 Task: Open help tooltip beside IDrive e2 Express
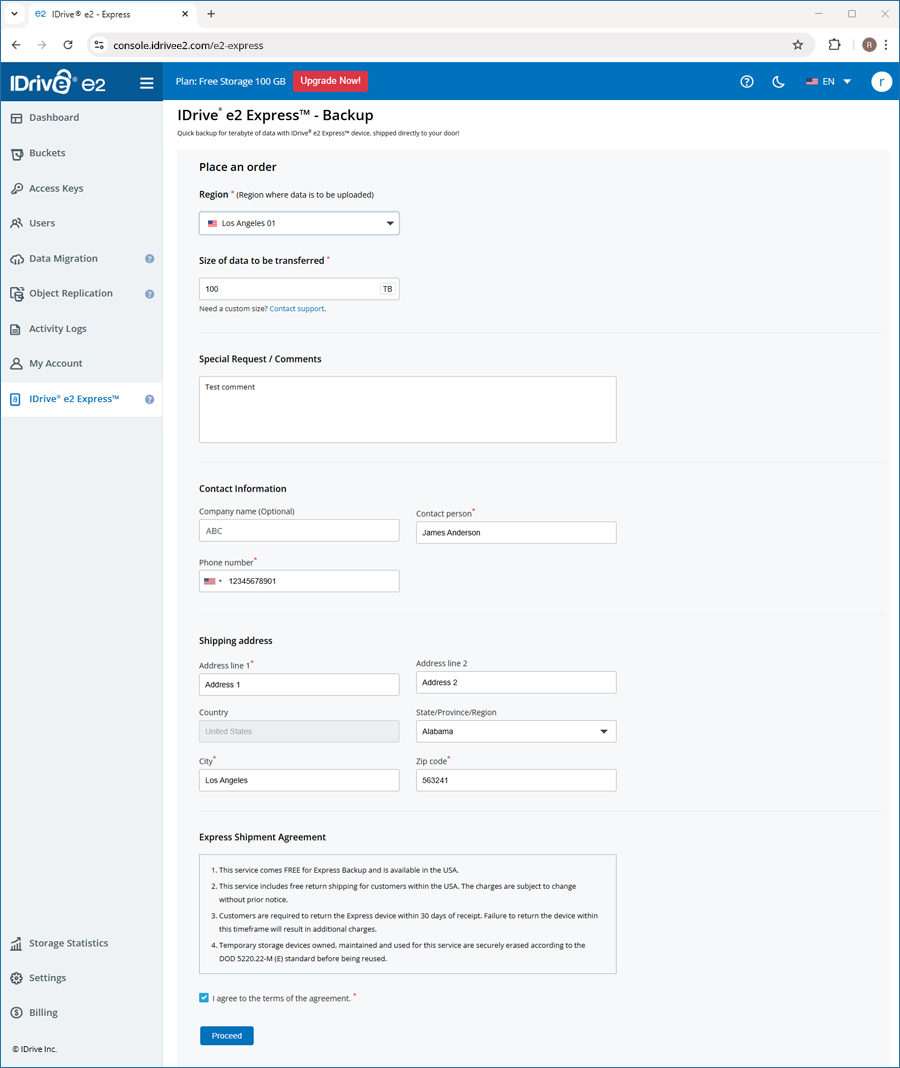coord(149,400)
